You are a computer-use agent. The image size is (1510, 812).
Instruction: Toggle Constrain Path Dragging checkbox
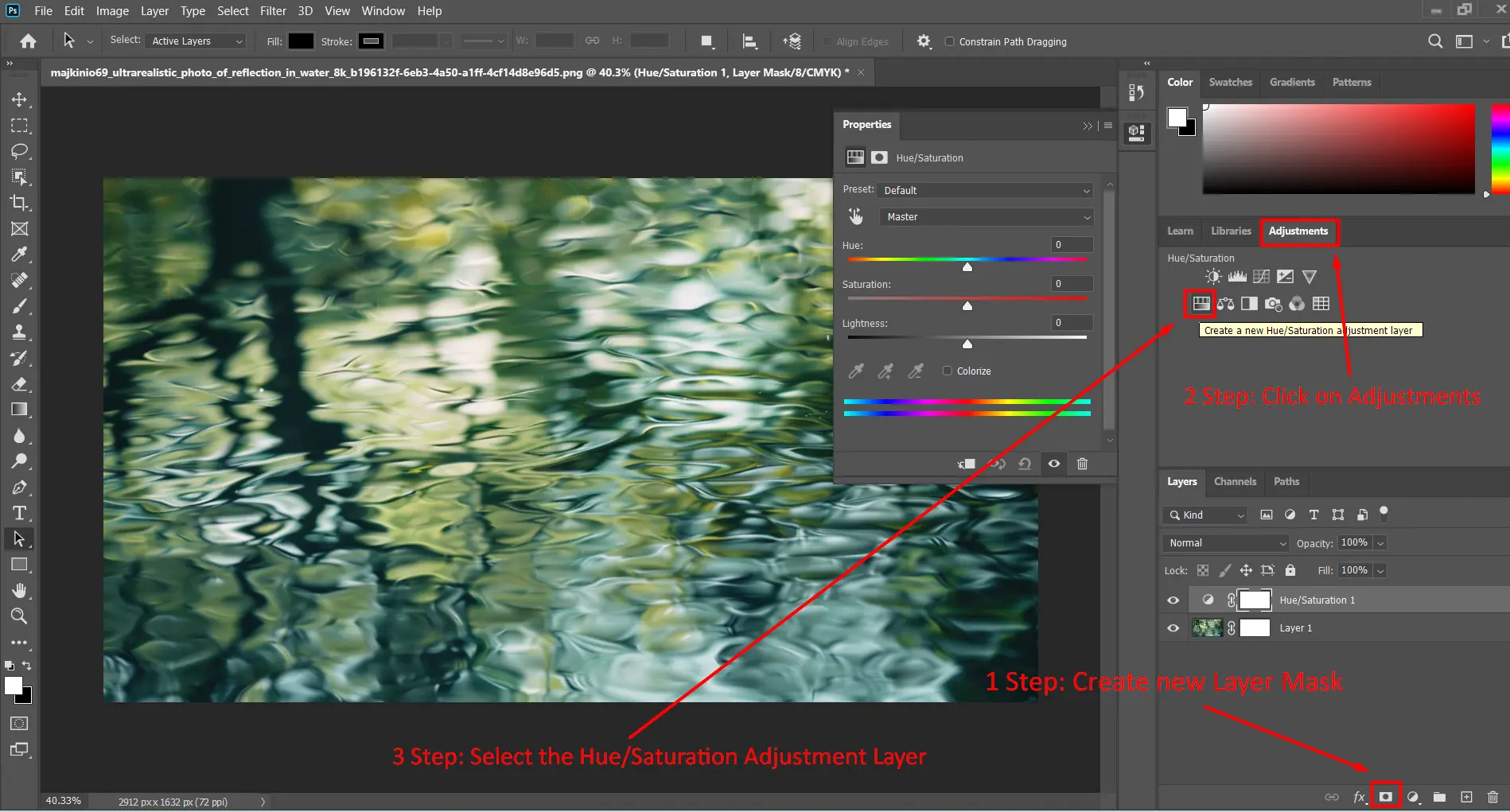coord(949,41)
